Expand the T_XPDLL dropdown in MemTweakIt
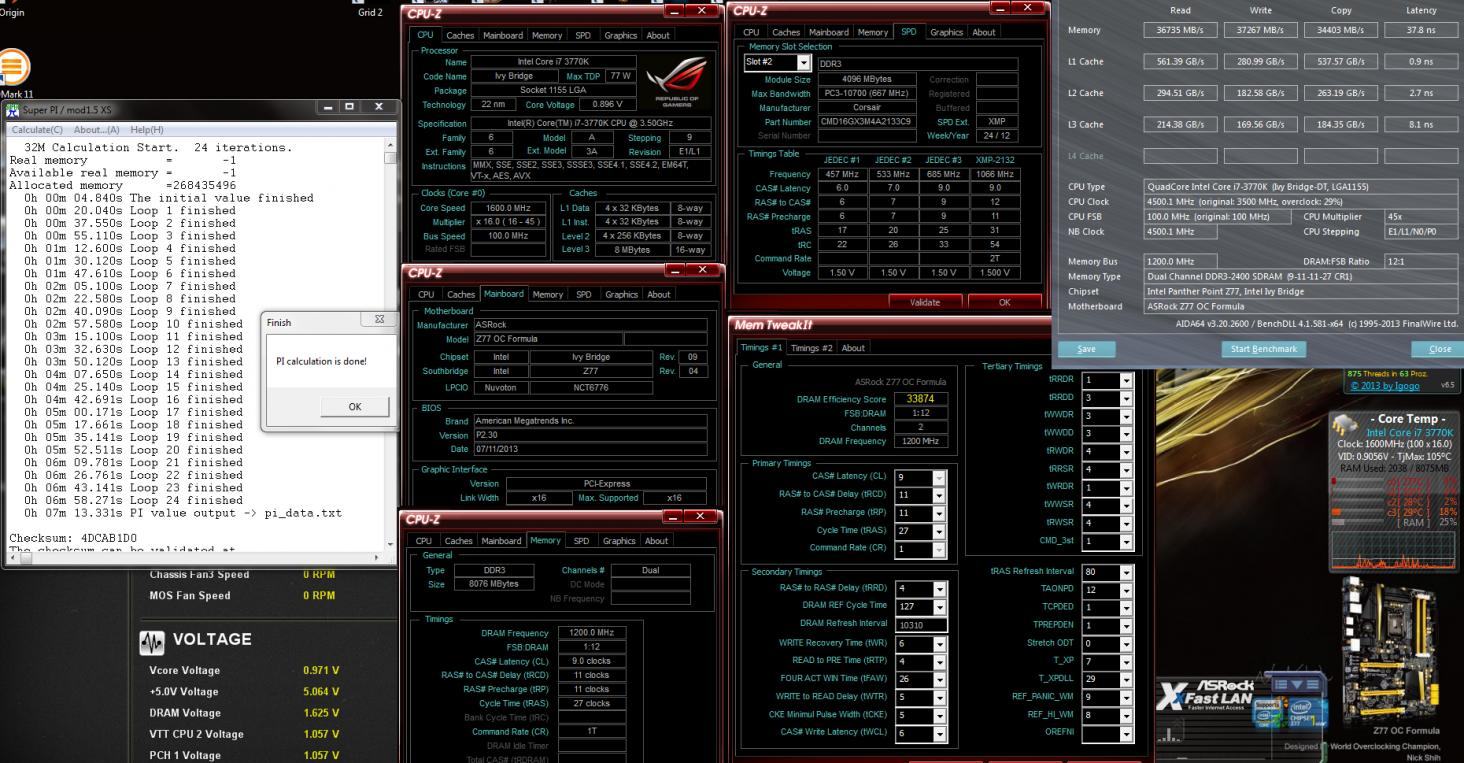 [1126, 679]
